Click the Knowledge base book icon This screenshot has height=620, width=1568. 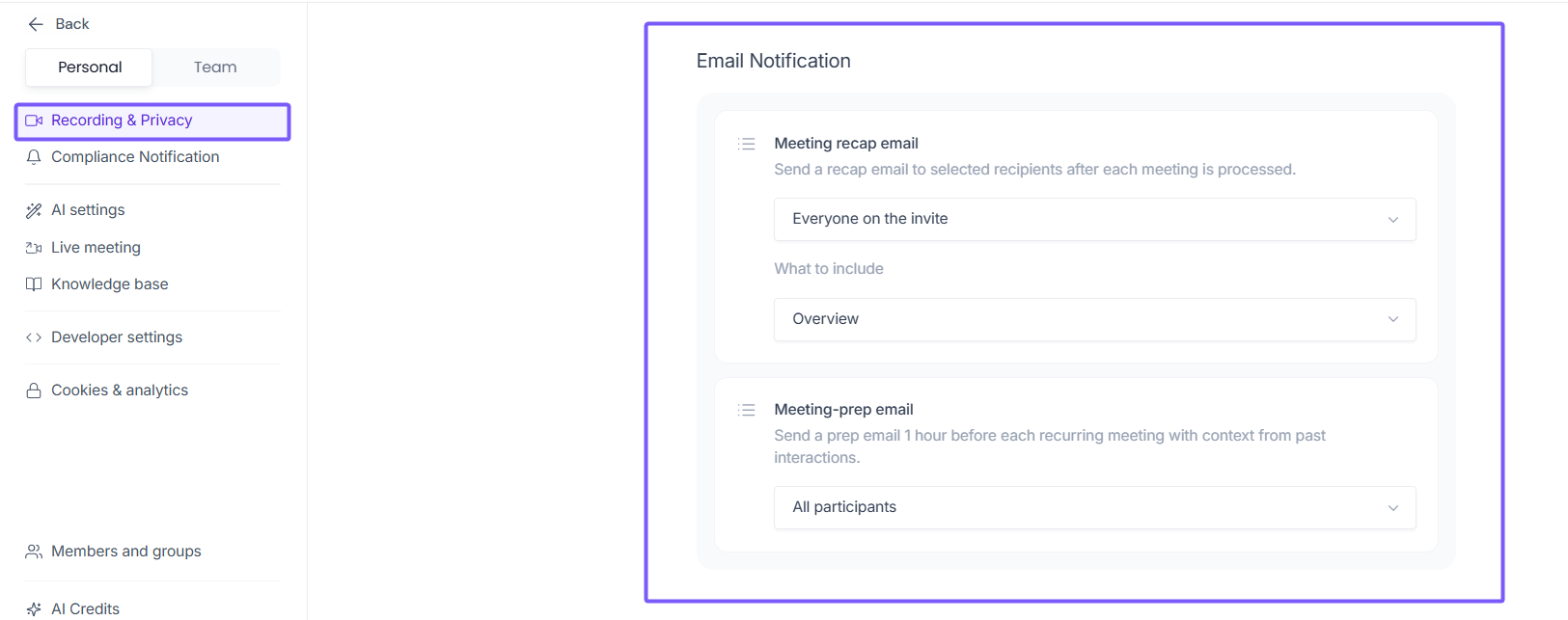34,284
